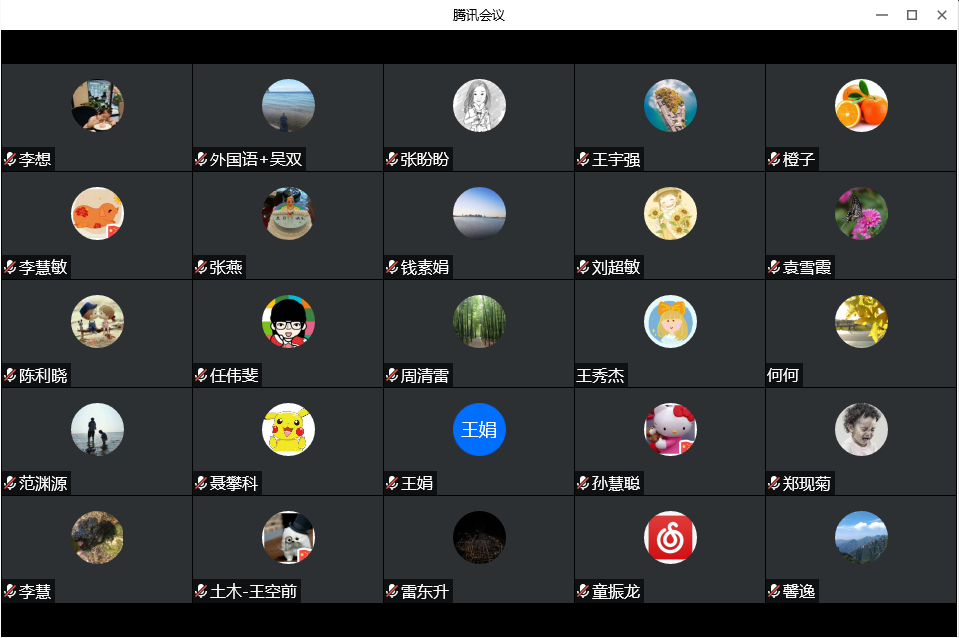This screenshot has width=959, height=638.
Task: Select the butterfly flower avatar of 袁雪霞
Action: click(861, 213)
